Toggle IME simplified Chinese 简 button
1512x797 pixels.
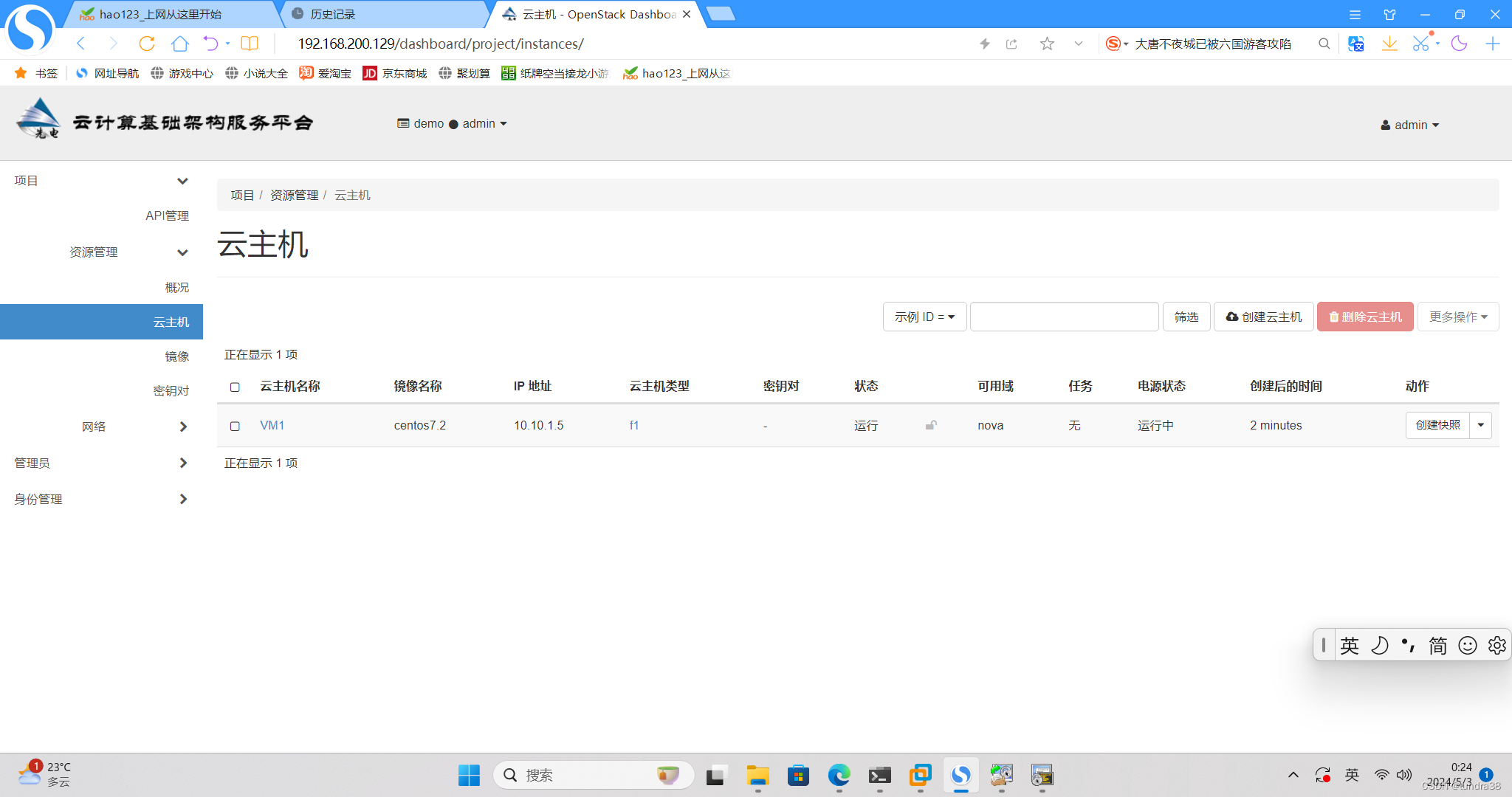tap(1437, 646)
